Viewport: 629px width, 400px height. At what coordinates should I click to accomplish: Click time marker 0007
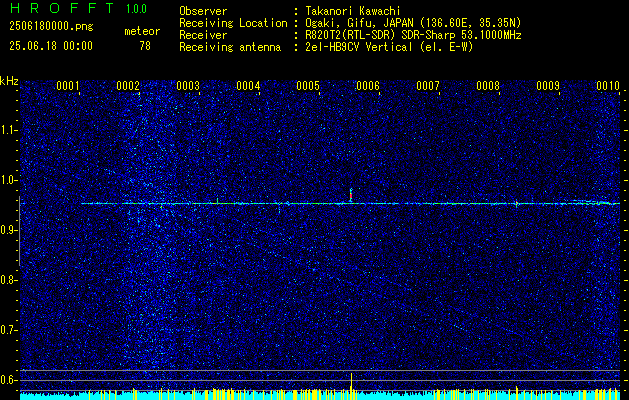428,86
